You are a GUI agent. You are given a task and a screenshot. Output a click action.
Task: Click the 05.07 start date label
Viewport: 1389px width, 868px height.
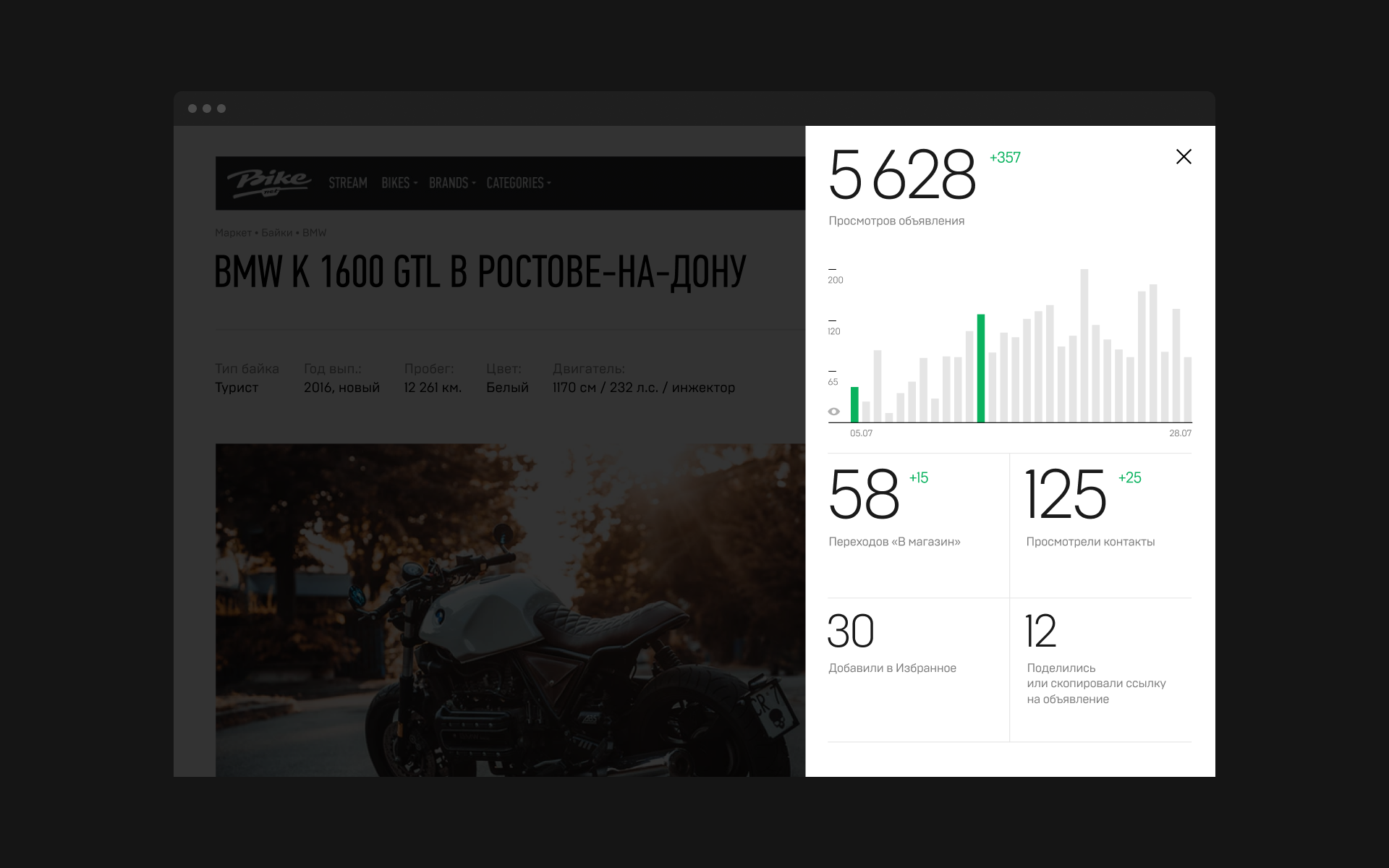(861, 434)
